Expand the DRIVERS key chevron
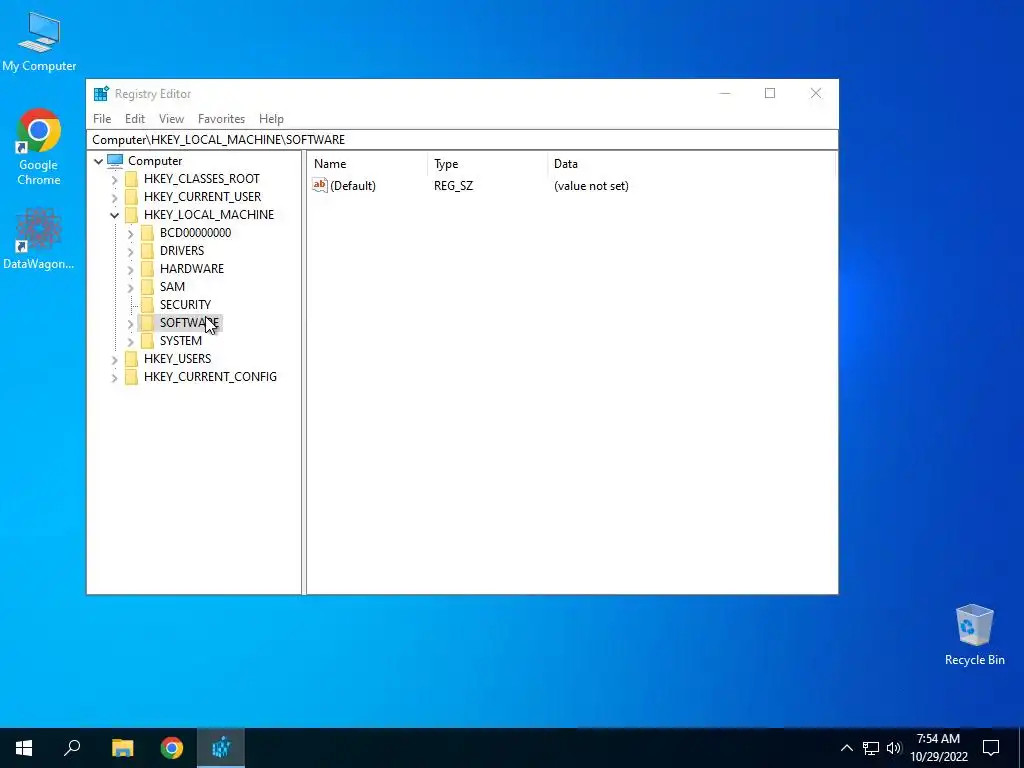The width and height of the screenshot is (1024, 768). click(x=131, y=251)
